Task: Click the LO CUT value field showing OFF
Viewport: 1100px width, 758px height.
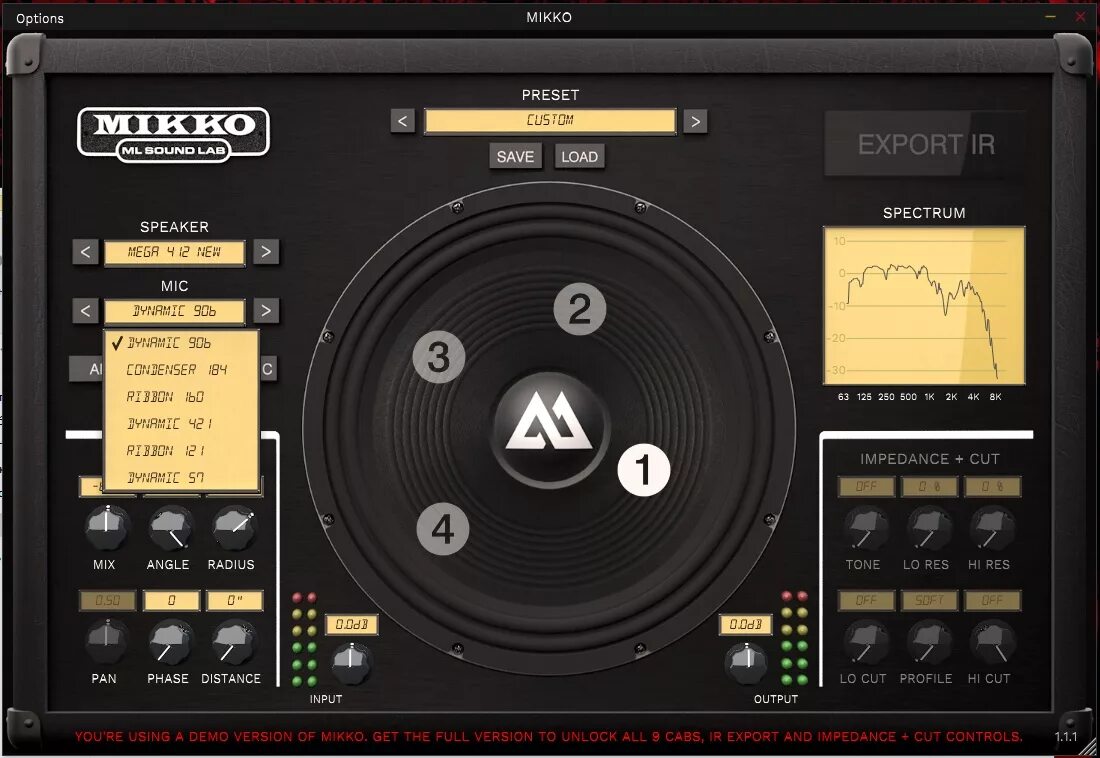Action: [x=866, y=601]
